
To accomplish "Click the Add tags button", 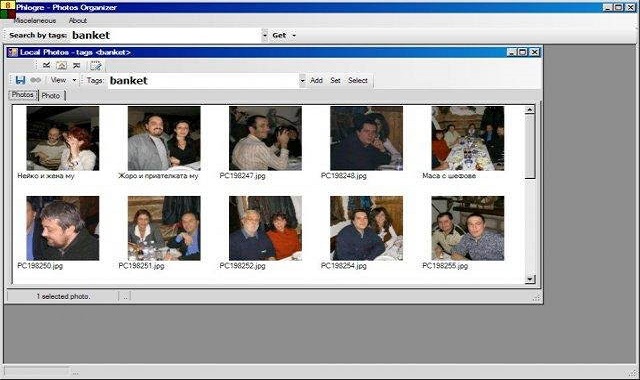I will (316, 80).
